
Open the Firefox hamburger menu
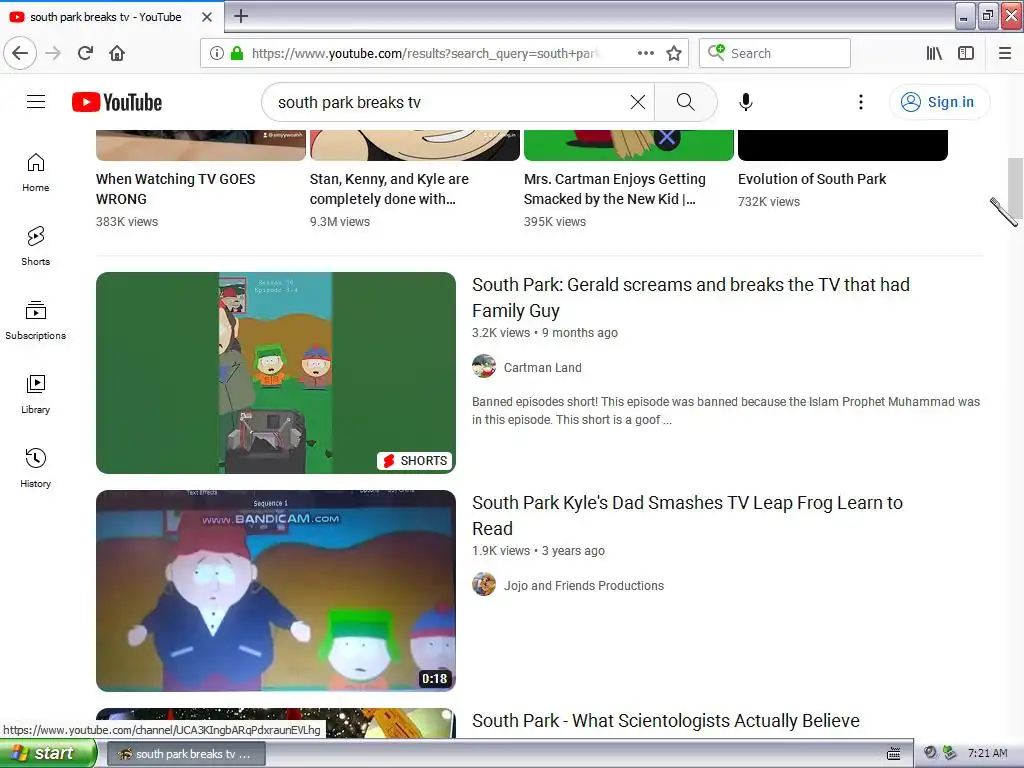pos(1005,54)
